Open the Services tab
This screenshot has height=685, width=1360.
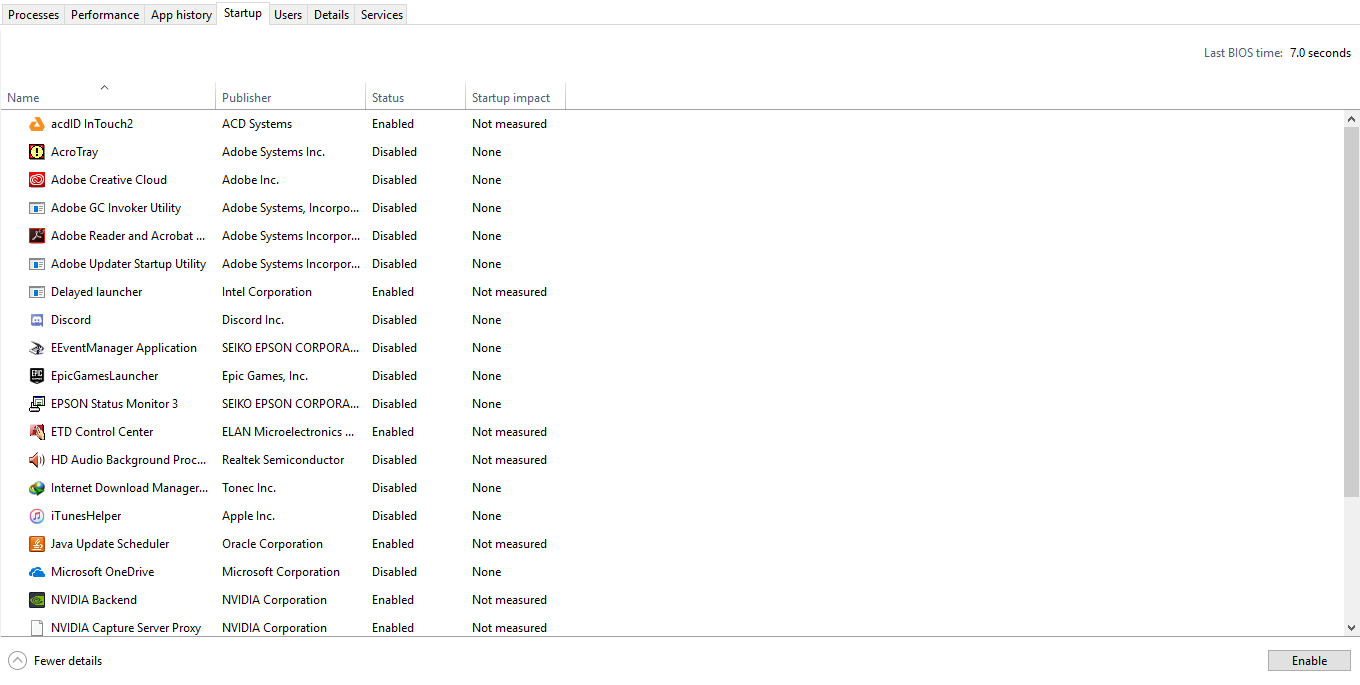(382, 15)
